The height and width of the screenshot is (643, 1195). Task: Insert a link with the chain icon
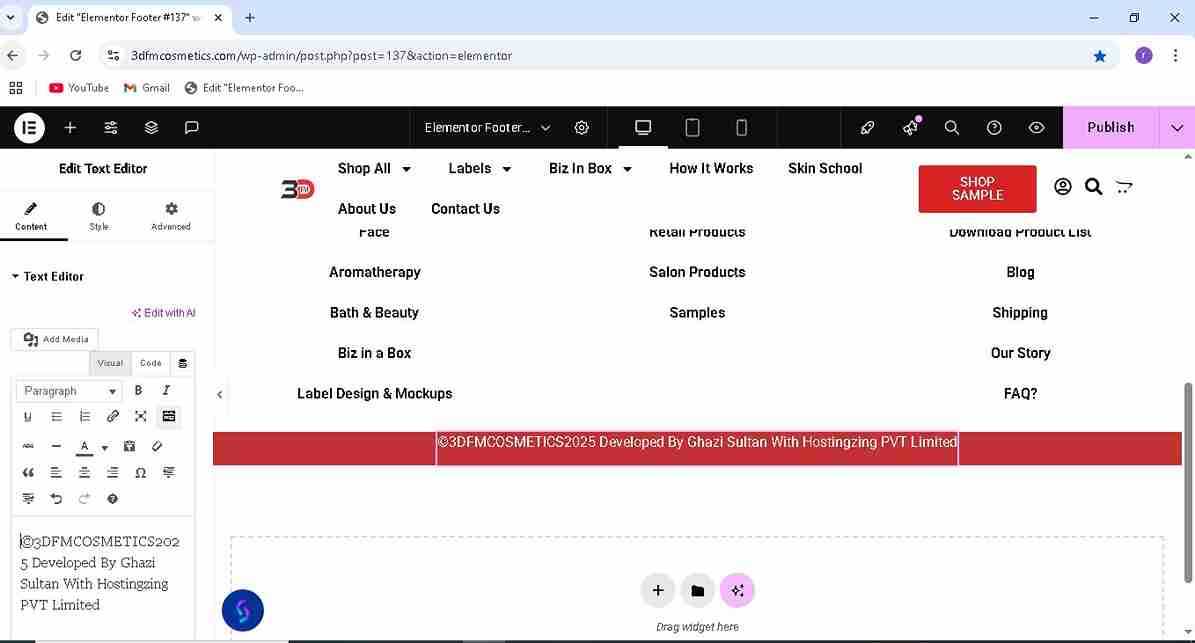point(113,416)
